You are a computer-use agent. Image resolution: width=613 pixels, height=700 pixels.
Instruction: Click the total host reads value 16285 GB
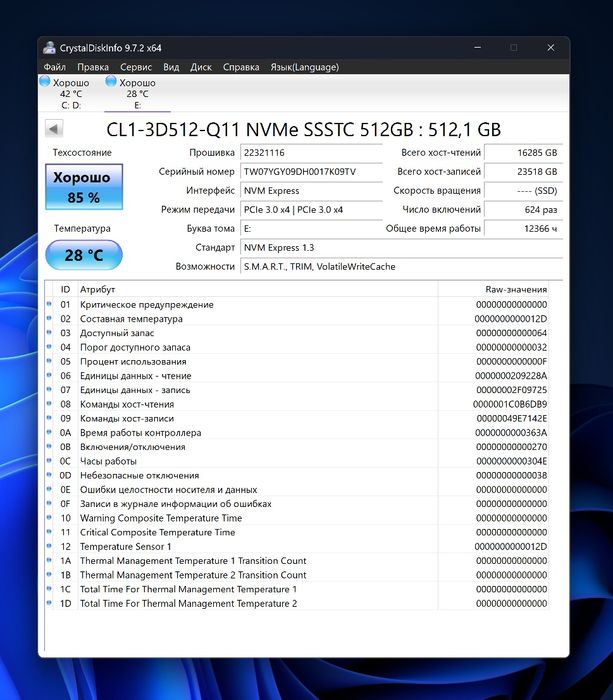point(523,153)
